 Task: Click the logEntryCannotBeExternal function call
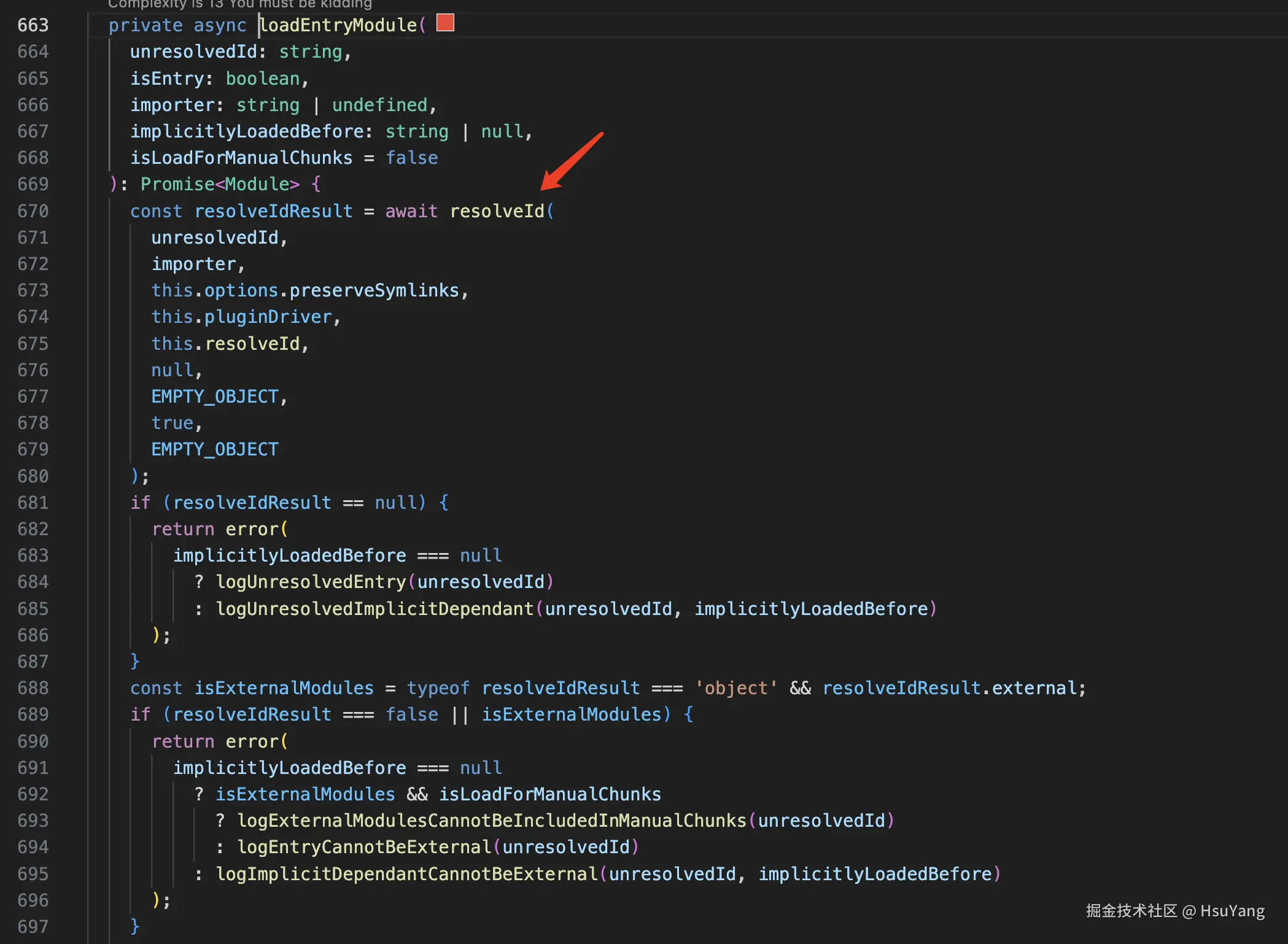coord(364,847)
